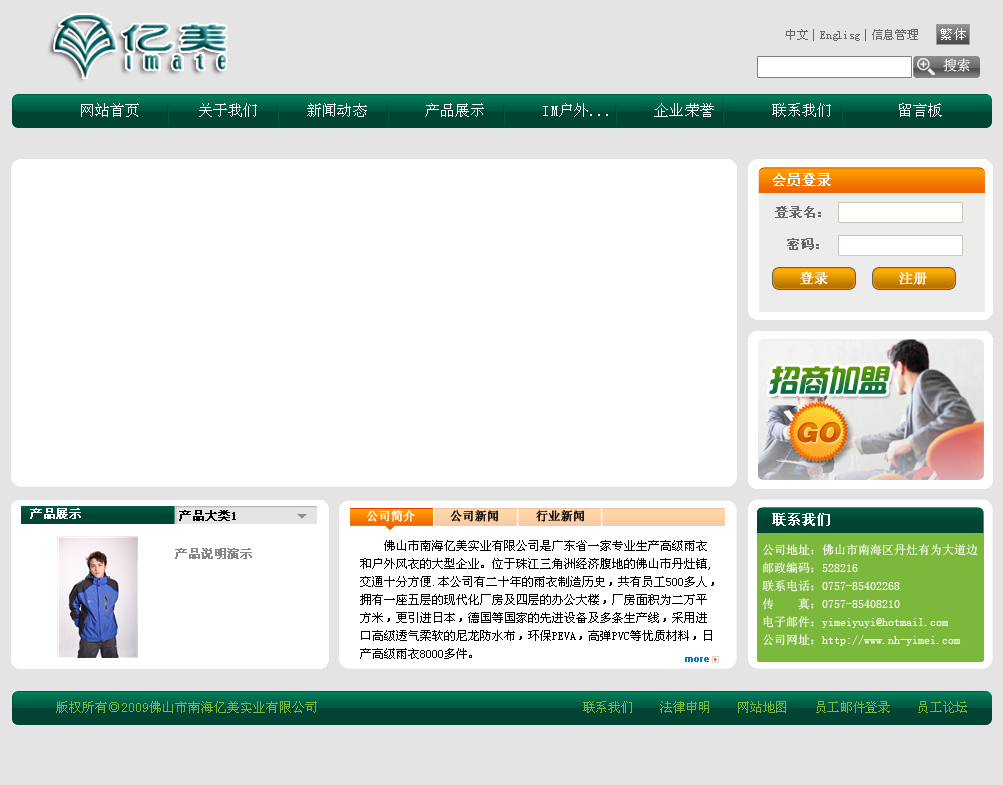Click the 登录名 username input field
This screenshot has width=1003, height=785.
point(899,212)
